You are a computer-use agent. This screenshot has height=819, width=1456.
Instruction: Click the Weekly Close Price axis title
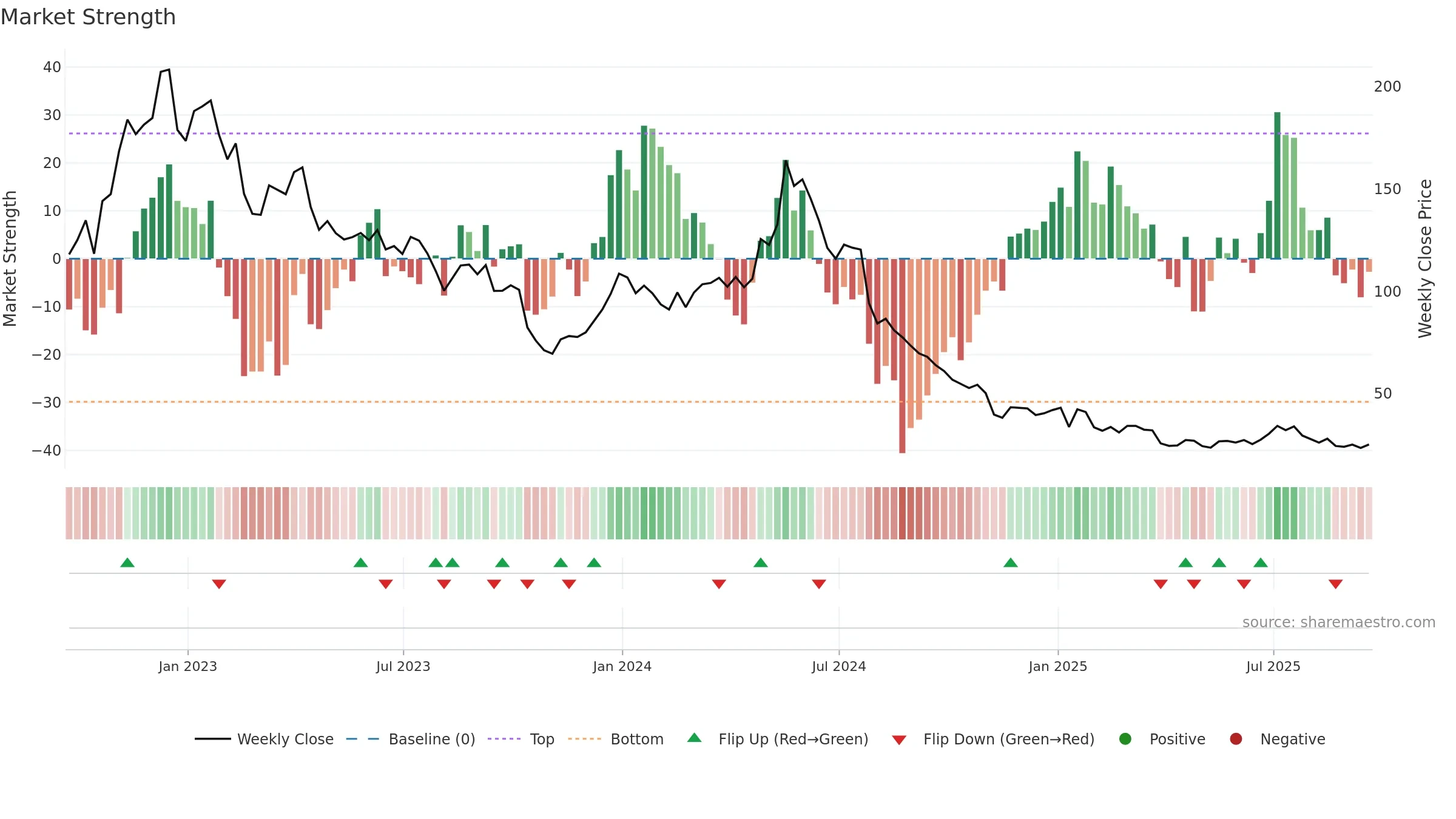1425,258
